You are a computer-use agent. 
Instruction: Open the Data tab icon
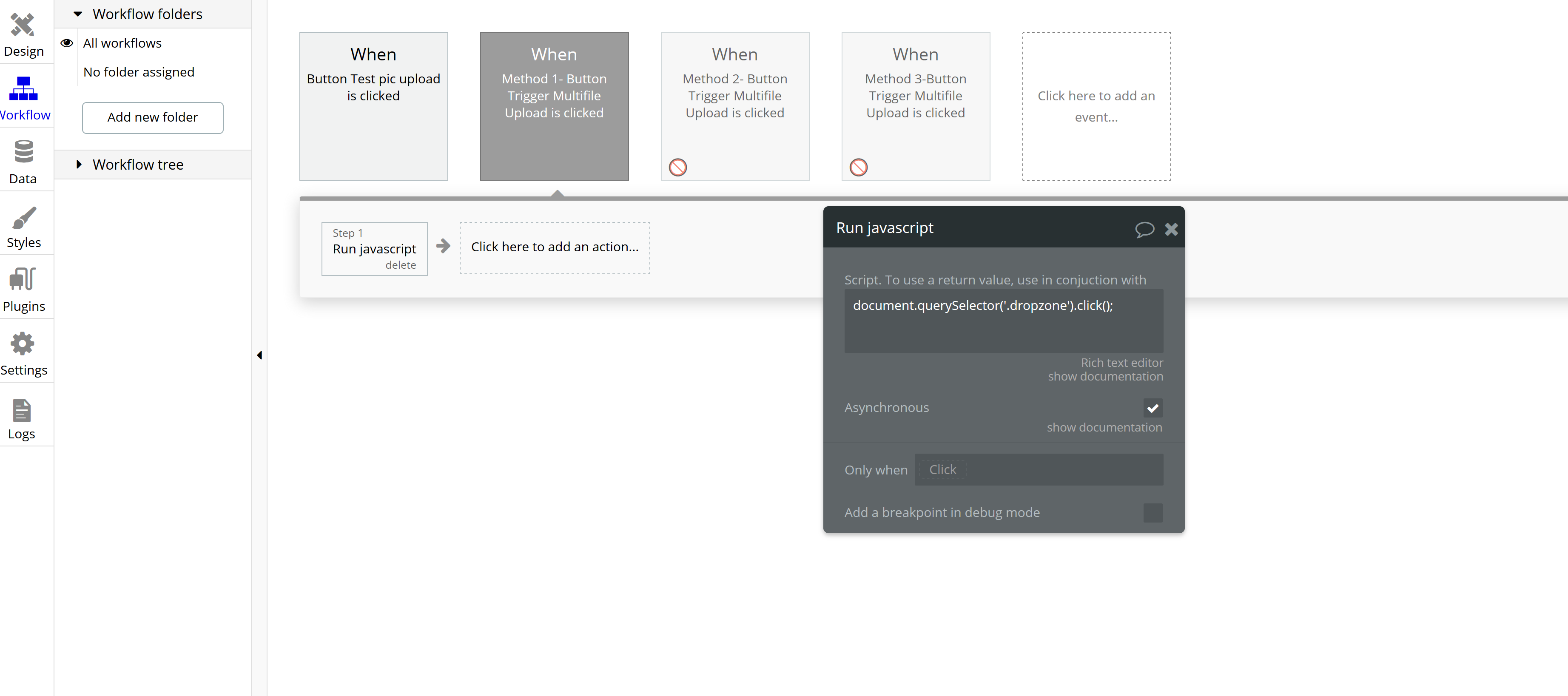coord(23,152)
